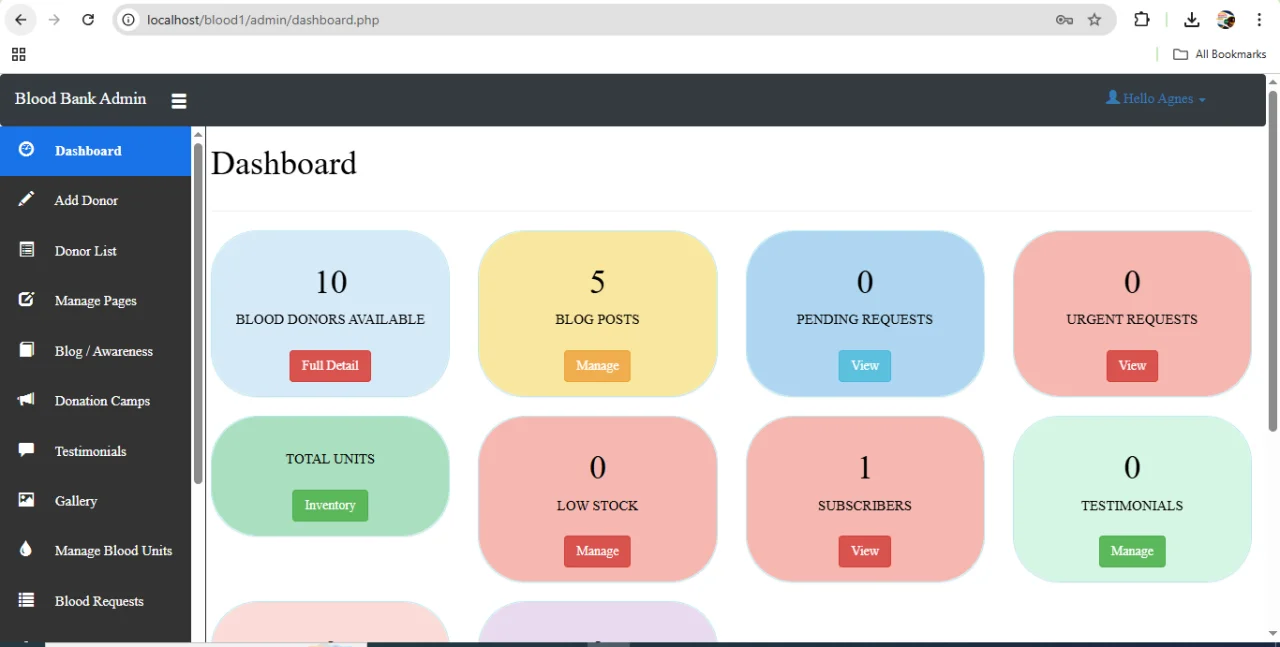Image resolution: width=1280 pixels, height=647 pixels.
Task: Open the apps grid icon in bookmarks bar
Action: tap(19, 54)
